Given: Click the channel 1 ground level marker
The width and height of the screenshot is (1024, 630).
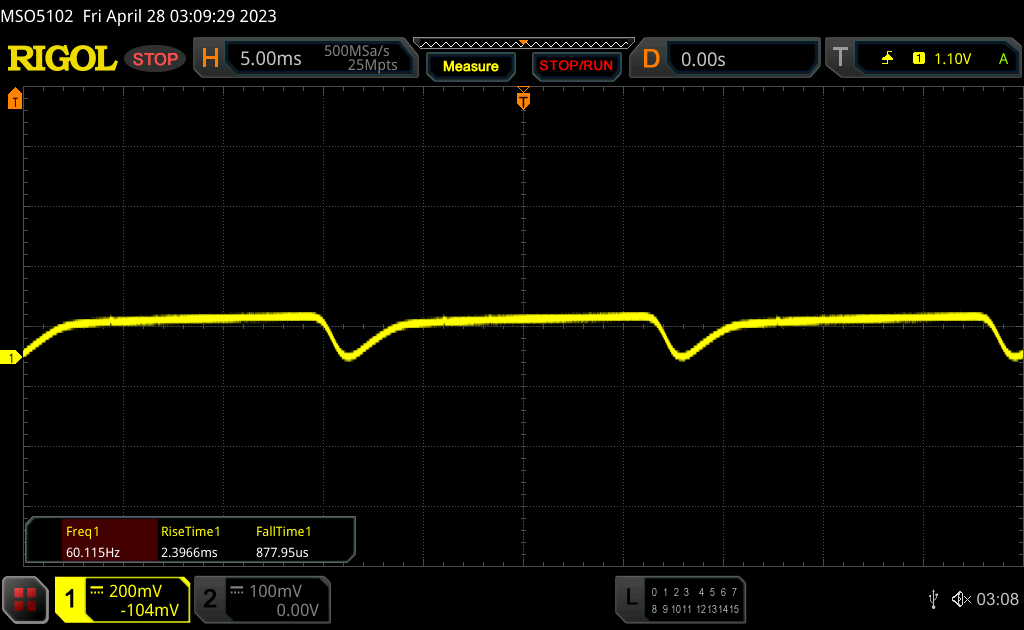Looking at the screenshot, I should pos(13,358).
